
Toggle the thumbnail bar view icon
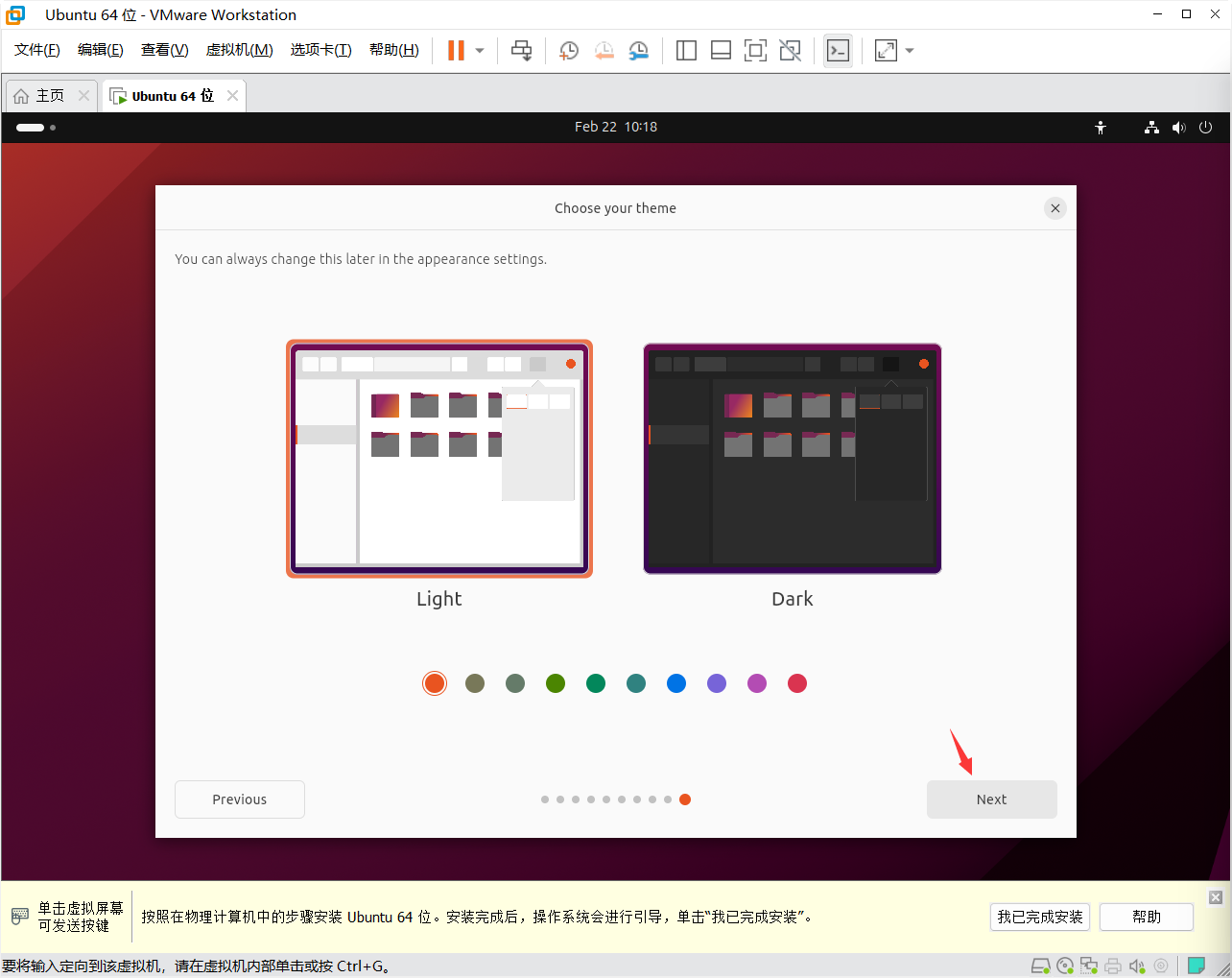click(721, 51)
